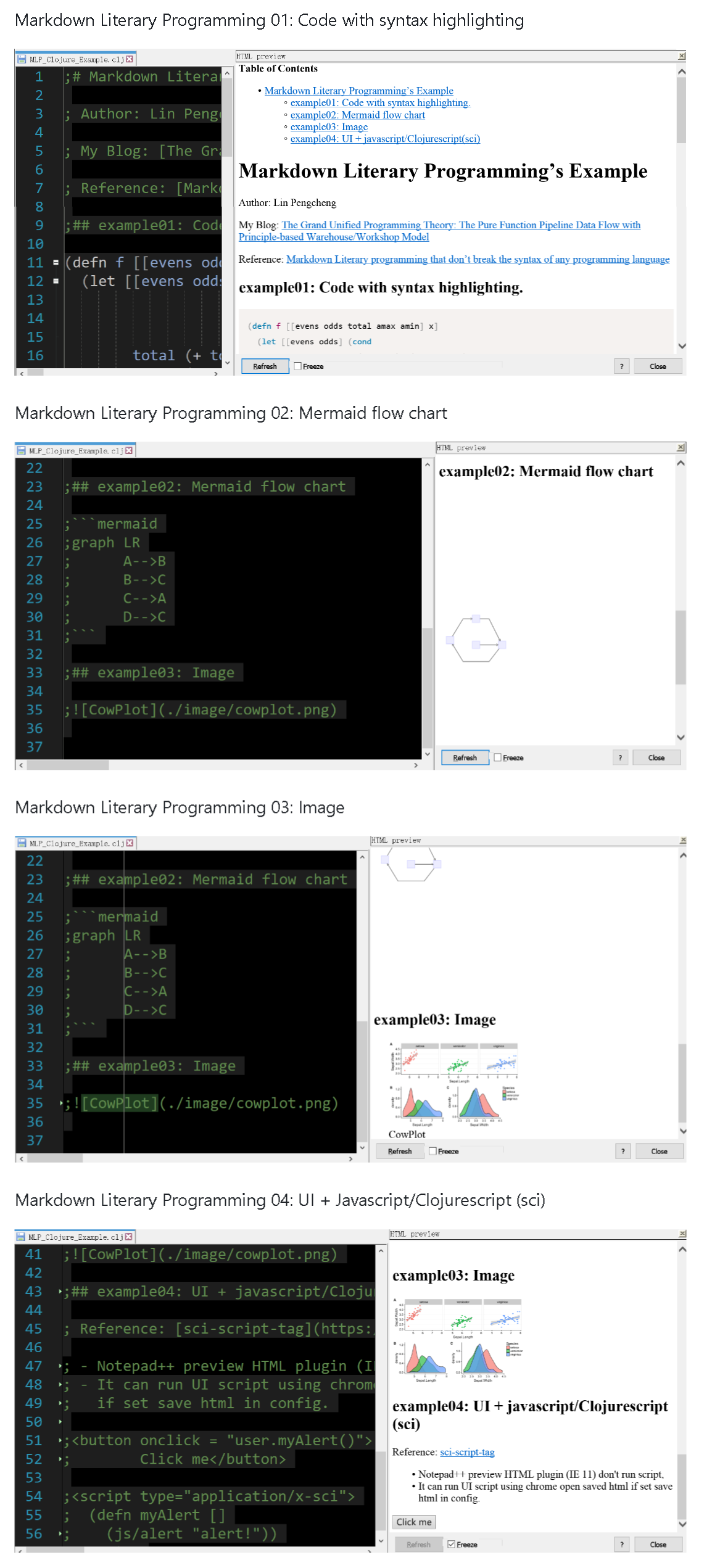Toggle the Freeze checkbox in the CowPlot image preview
Viewport: 712px width, 1568px height.
[433, 1151]
